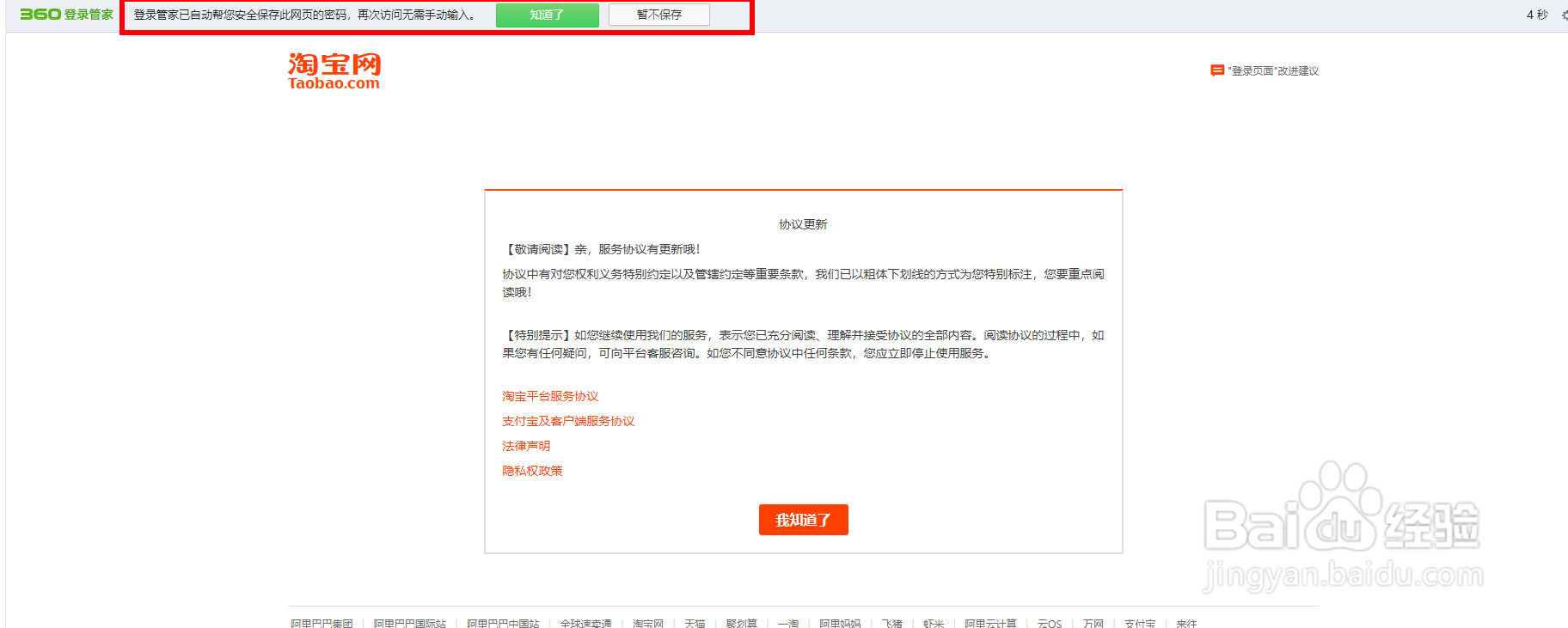Image resolution: width=1568 pixels, height=628 pixels.
Task: Click 一淘 footer link
Action: tap(788, 623)
